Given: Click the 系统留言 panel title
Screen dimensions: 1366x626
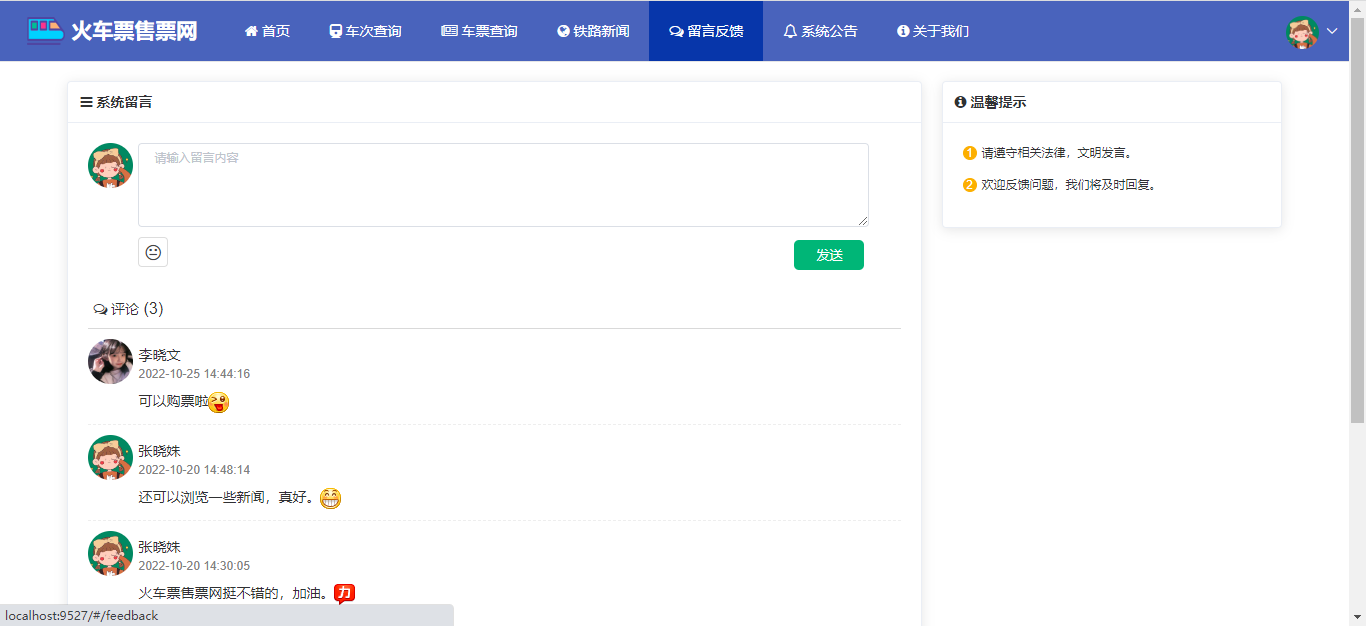Looking at the screenshot, I should (124, 102).
